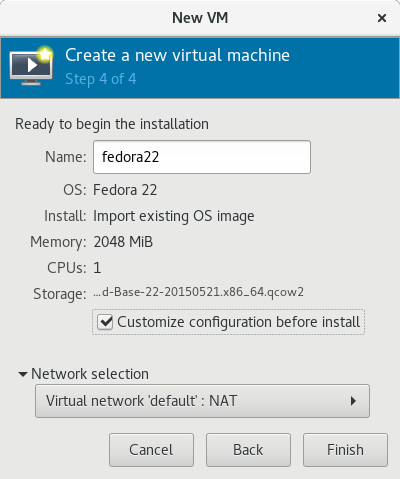The image size is (400, 479).
Task: Go to previous step with Back
Action: [248, 450]
